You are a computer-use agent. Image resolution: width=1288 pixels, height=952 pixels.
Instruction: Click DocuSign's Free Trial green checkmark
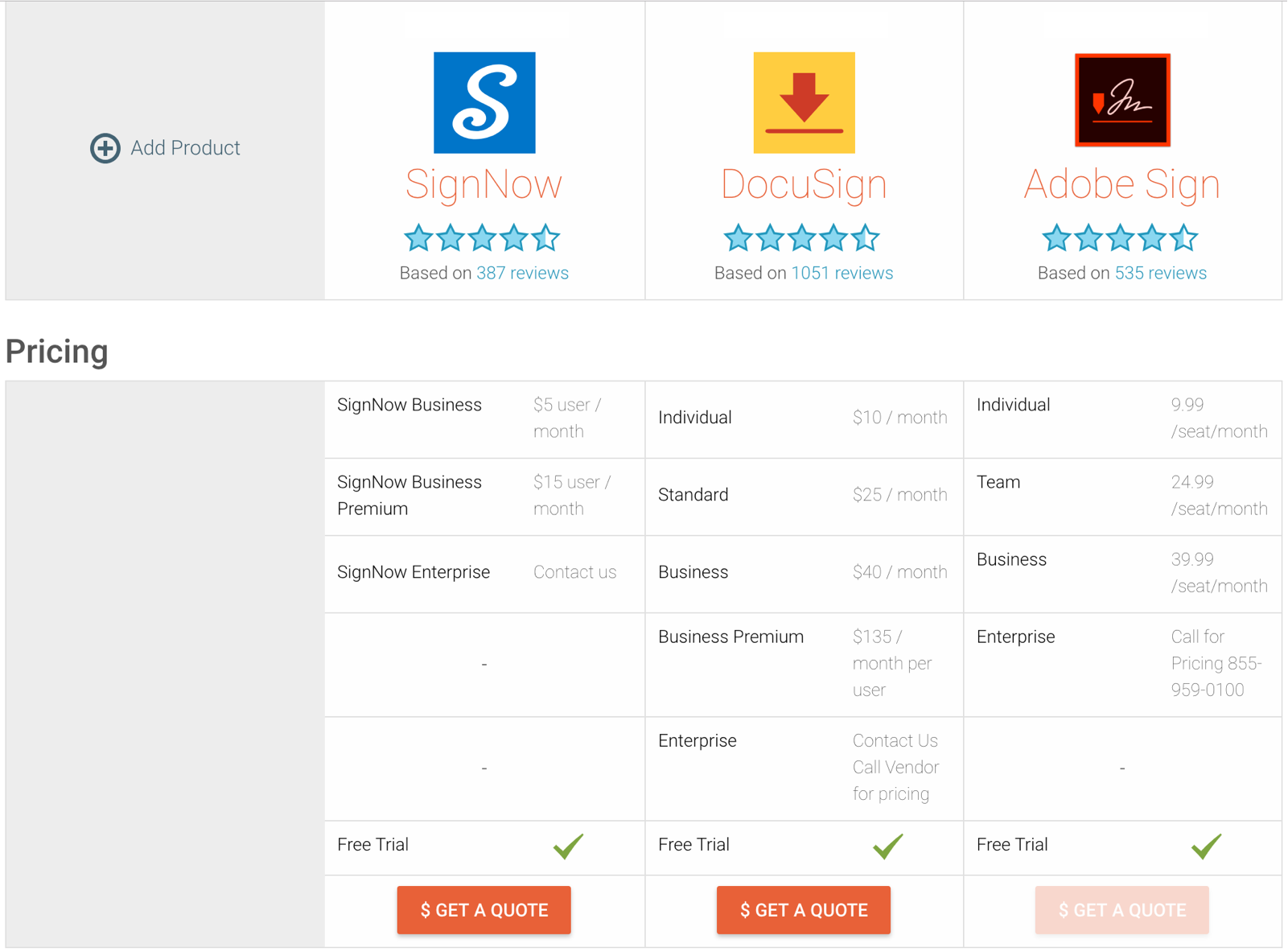(887, 846)
